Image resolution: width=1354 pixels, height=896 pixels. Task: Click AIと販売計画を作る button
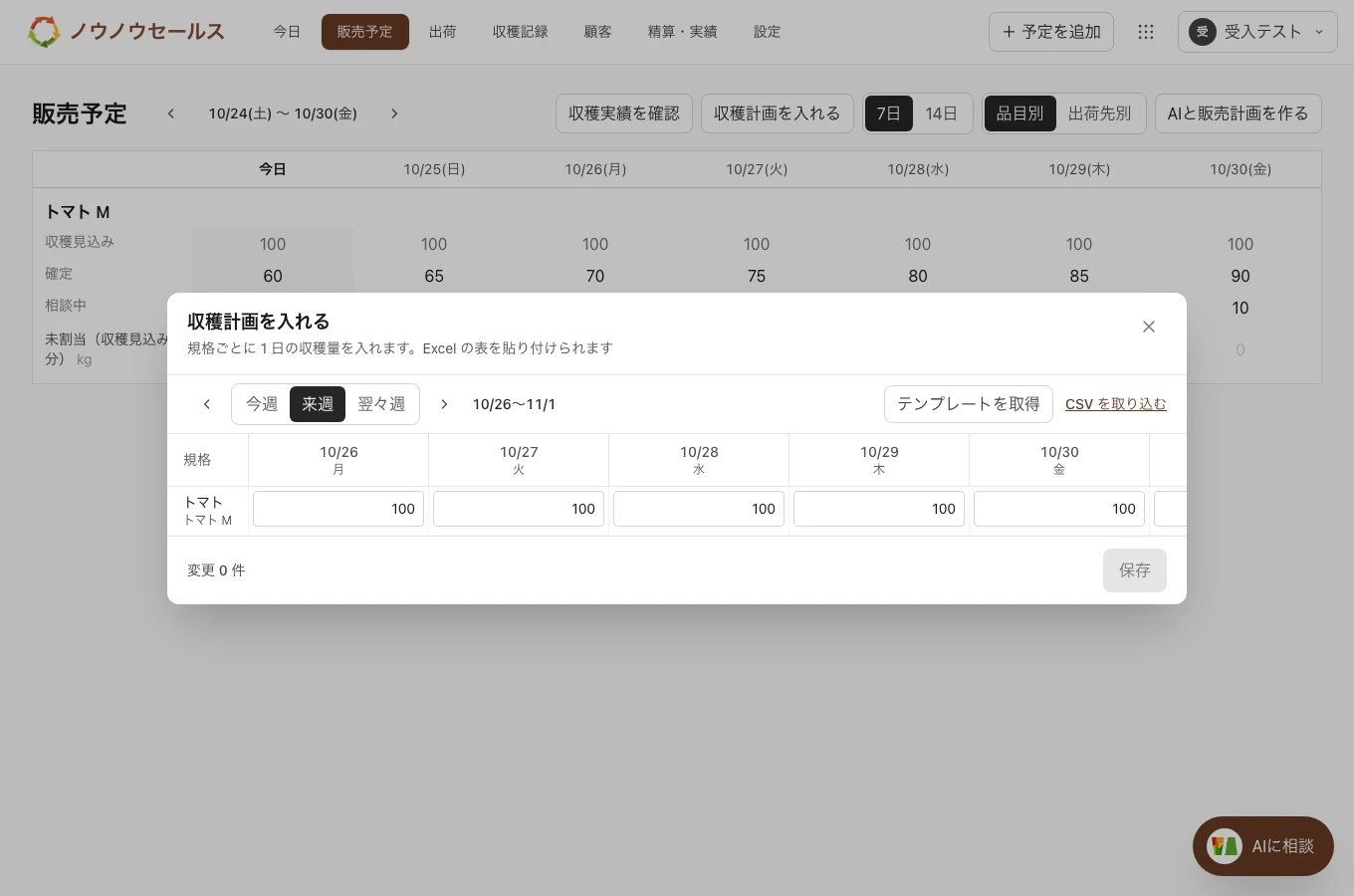coord(1239,113)
